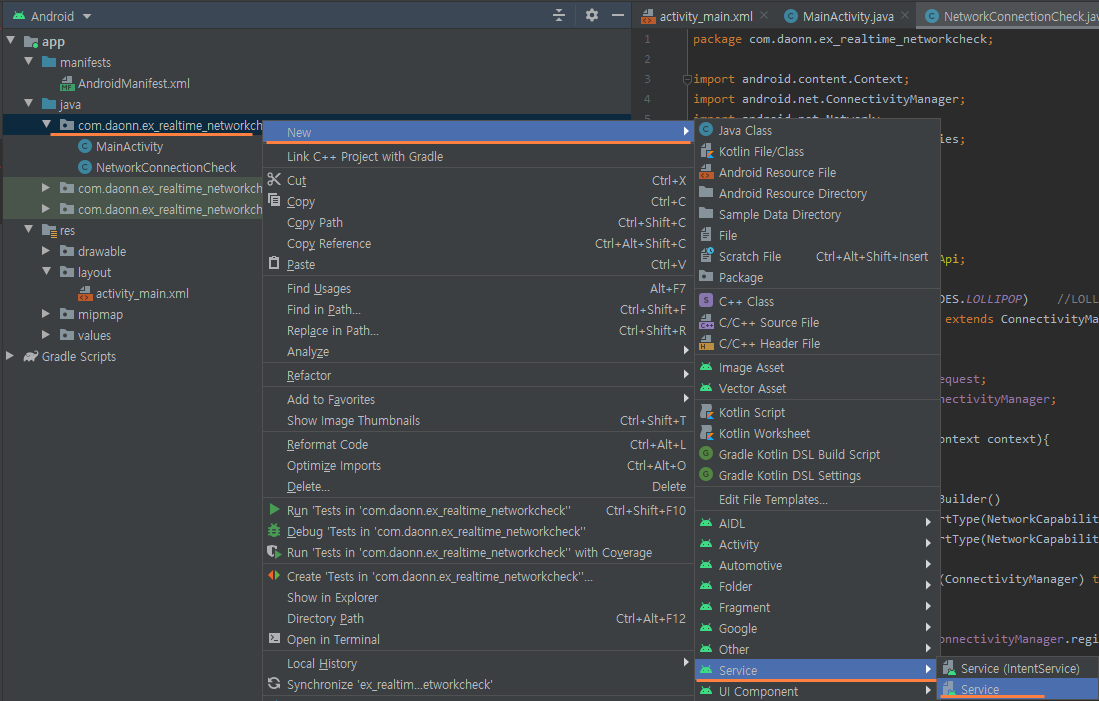This screenshot has width=1099, height=701.
Task: Select MainActivity in the project tree
Action: click(129, 146)
